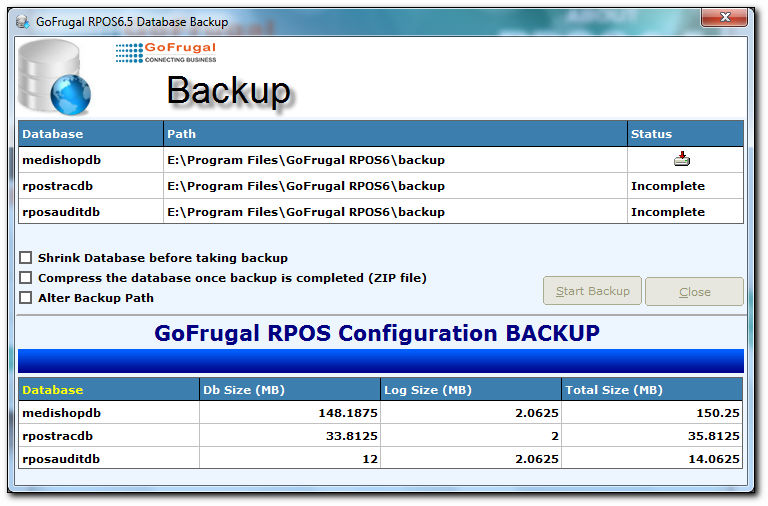Click the Log Size (MB) column header

pos(471,390)
